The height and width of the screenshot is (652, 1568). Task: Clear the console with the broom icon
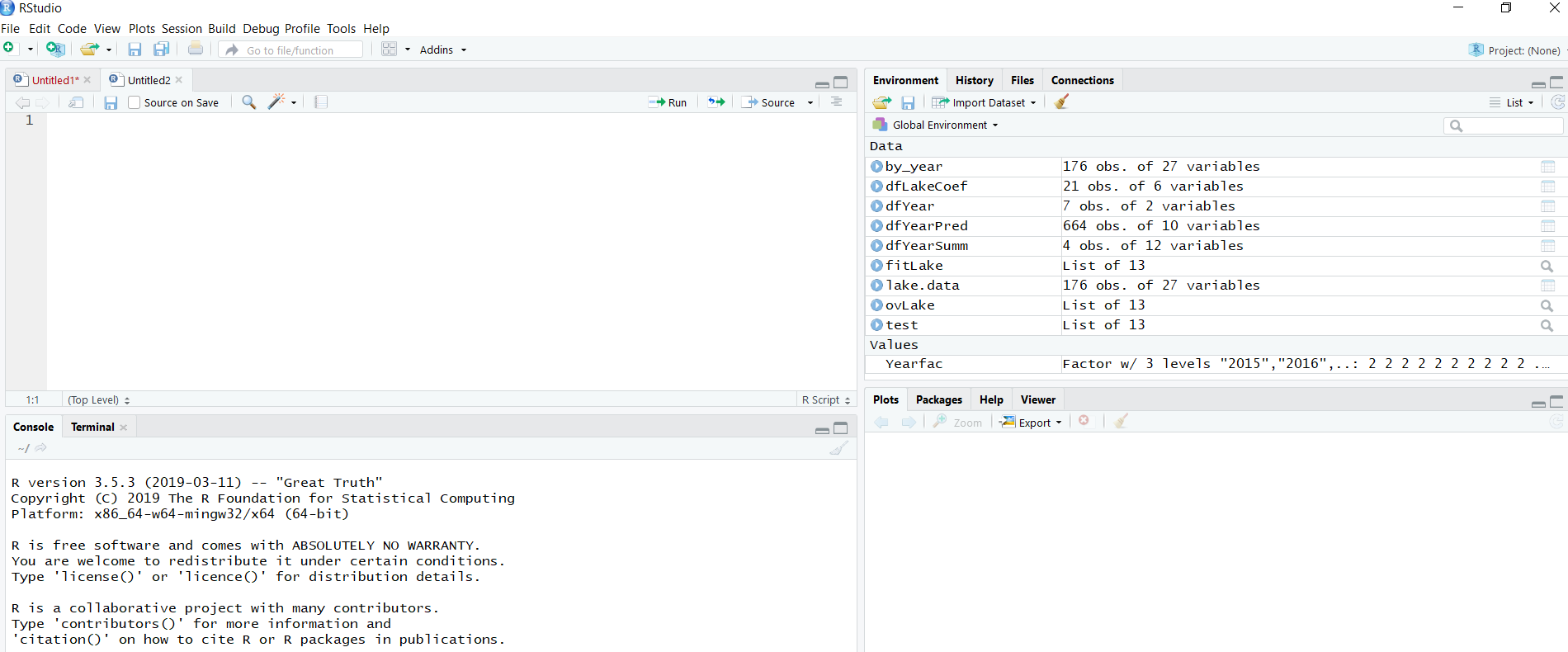click(x=838, y=448)
